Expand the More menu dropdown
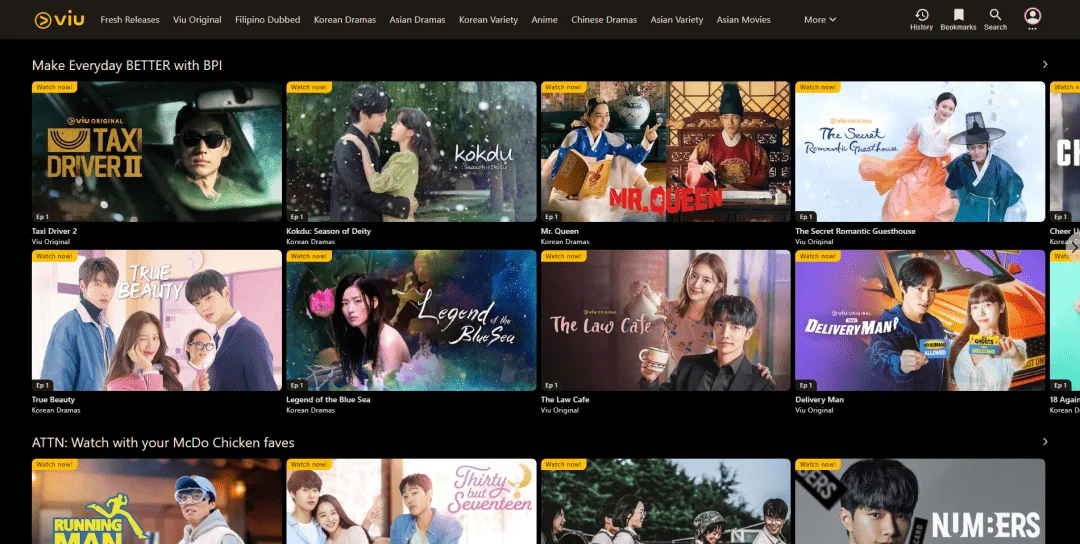Screen dimensions: 1080x544 pyautogui.click(x=820, y=20)
